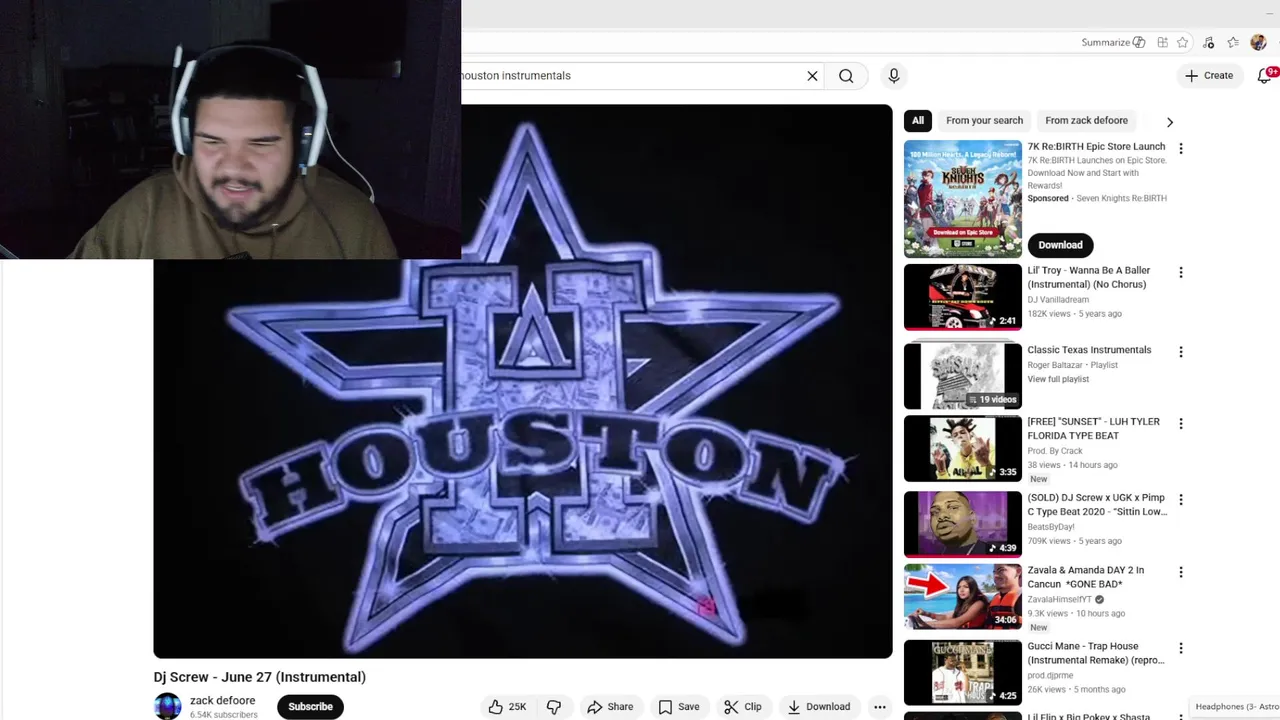The image size is (1280, 720).
Task: Click the Copilot Summarize button
Action: click(x=1114, y=43)
